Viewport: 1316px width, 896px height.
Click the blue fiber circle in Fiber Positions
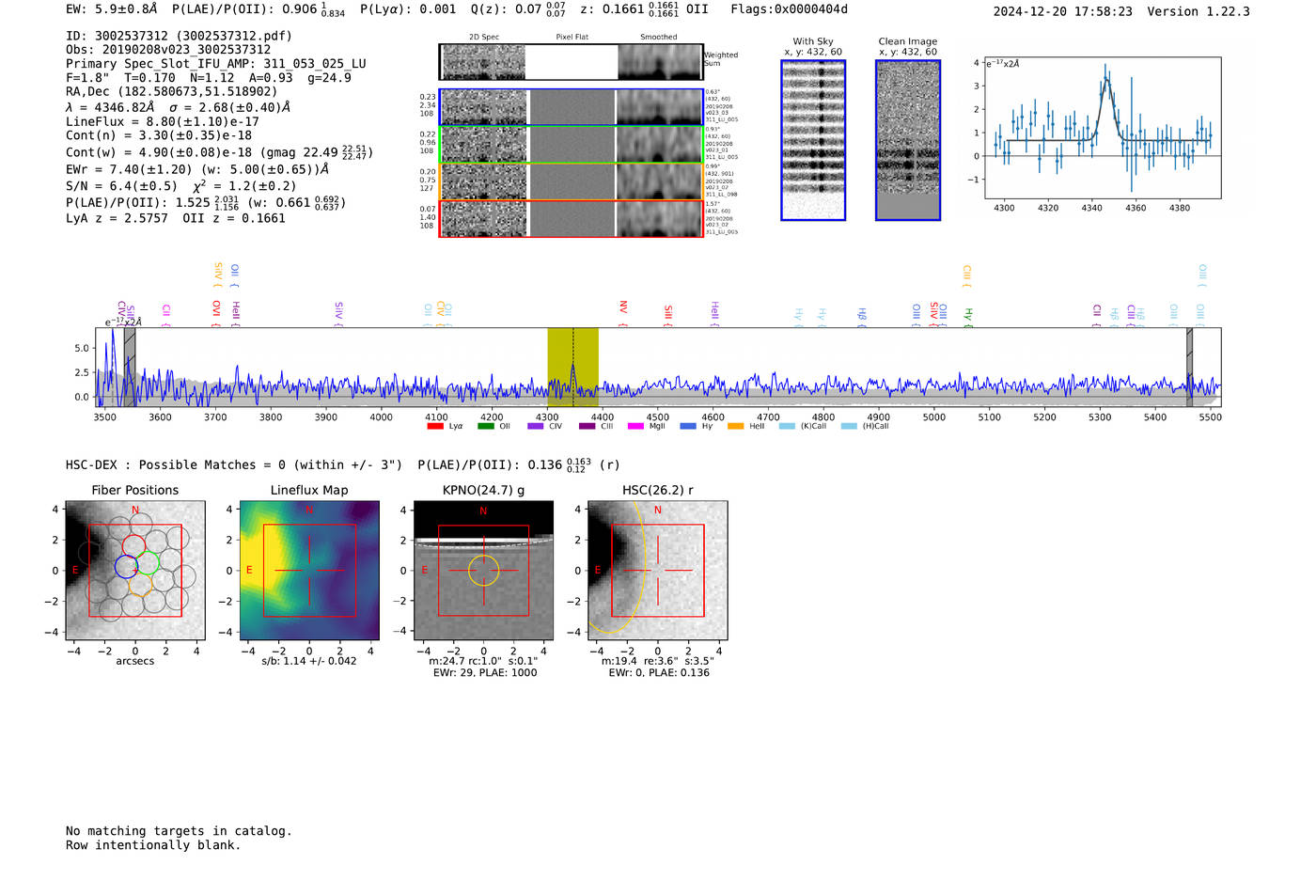tap(126, 566)
